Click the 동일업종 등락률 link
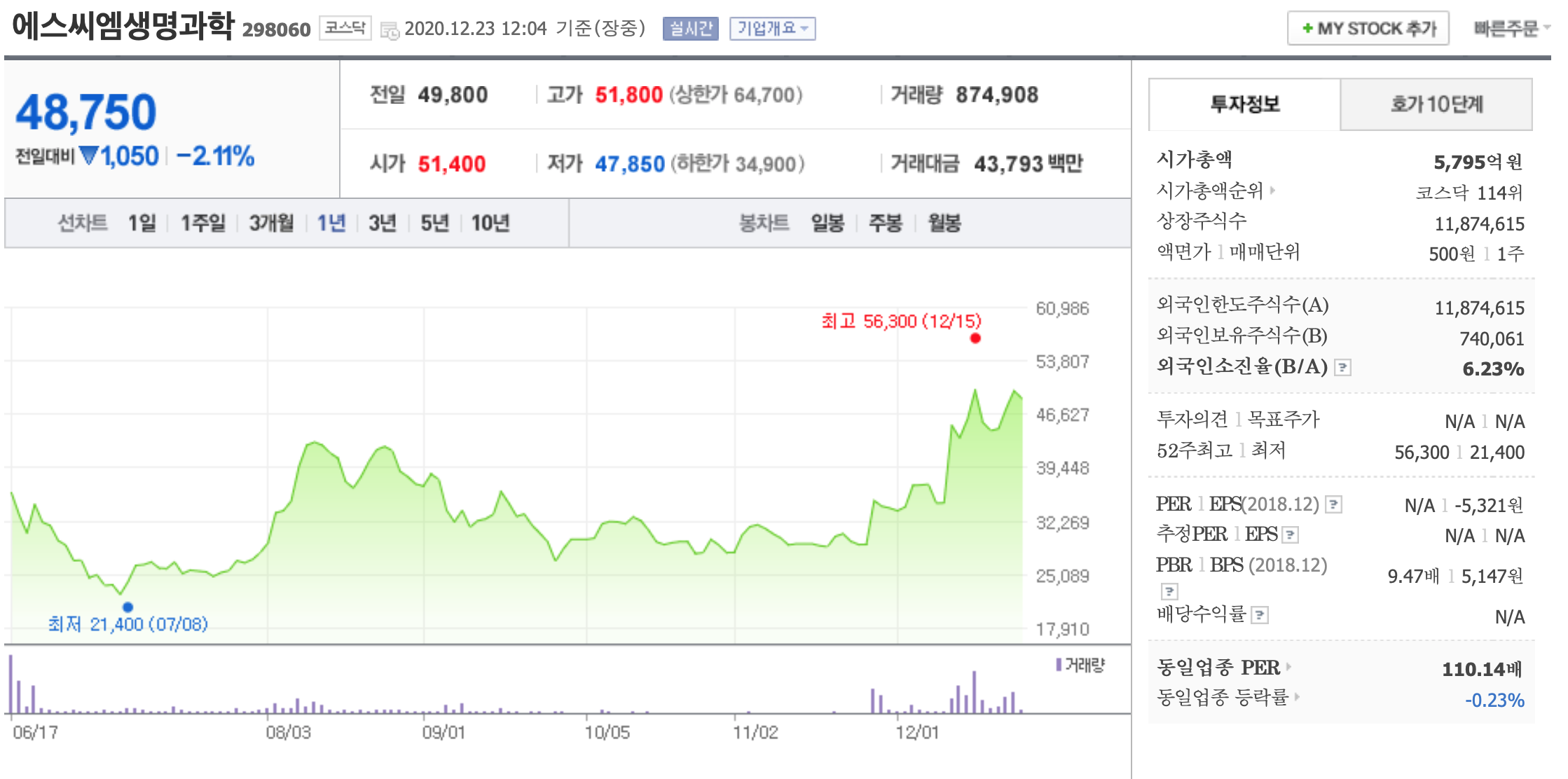Viewport: 1568px width, 779px height. tap(1223, 696)
